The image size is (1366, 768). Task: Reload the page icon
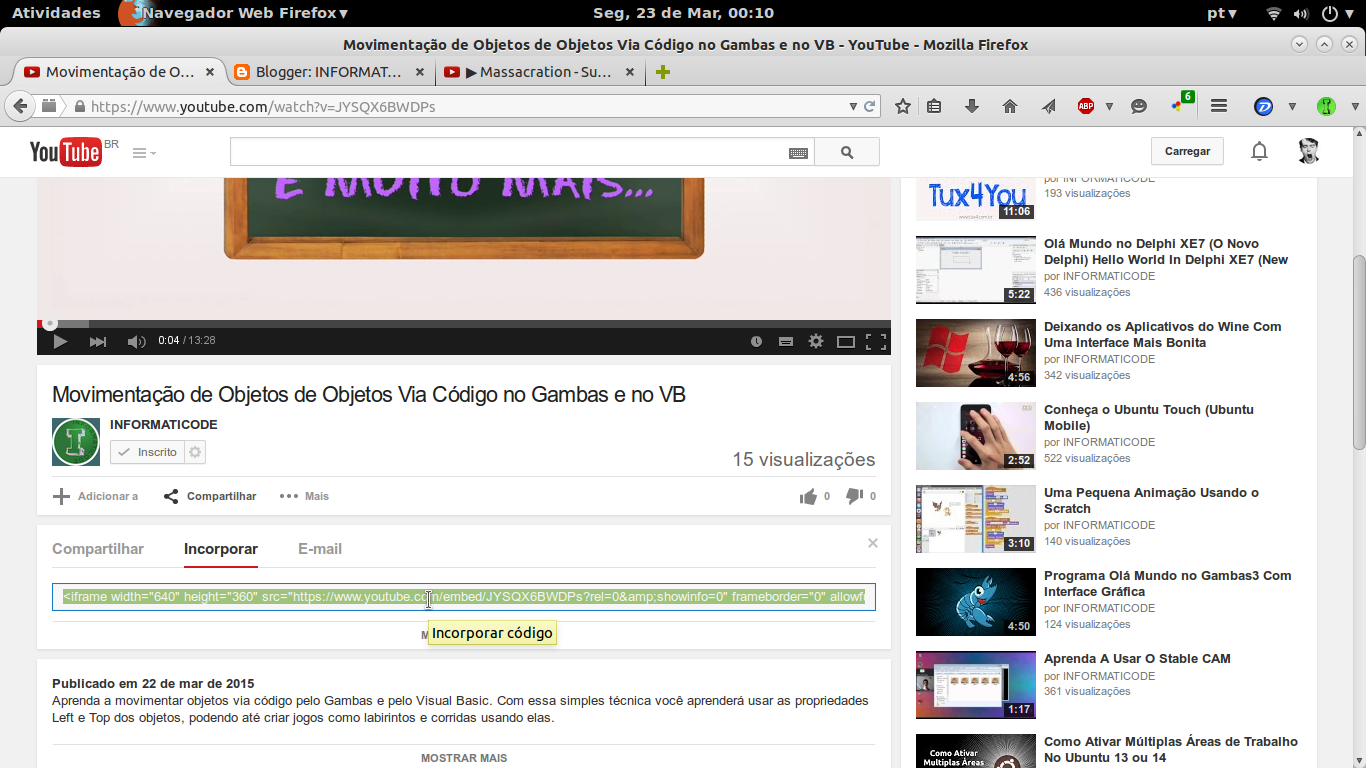click(x=870, y=106)
